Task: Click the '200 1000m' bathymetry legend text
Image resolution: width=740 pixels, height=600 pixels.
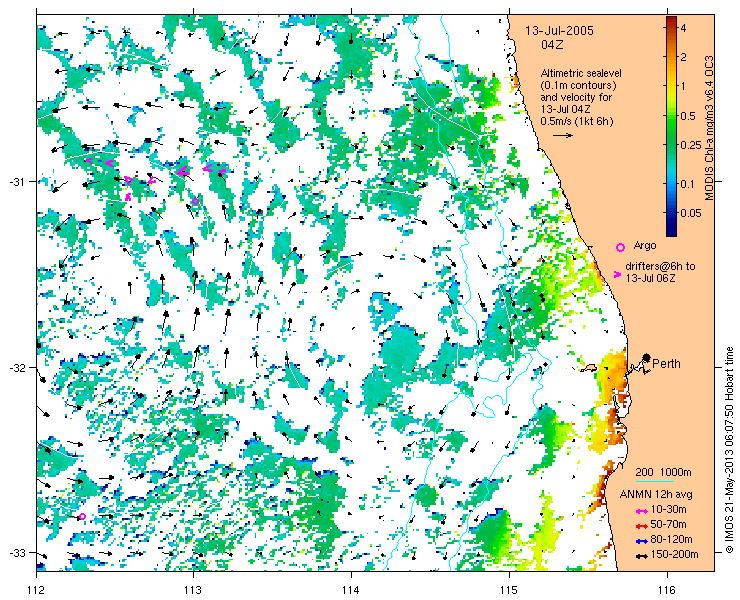Action: 664,473
